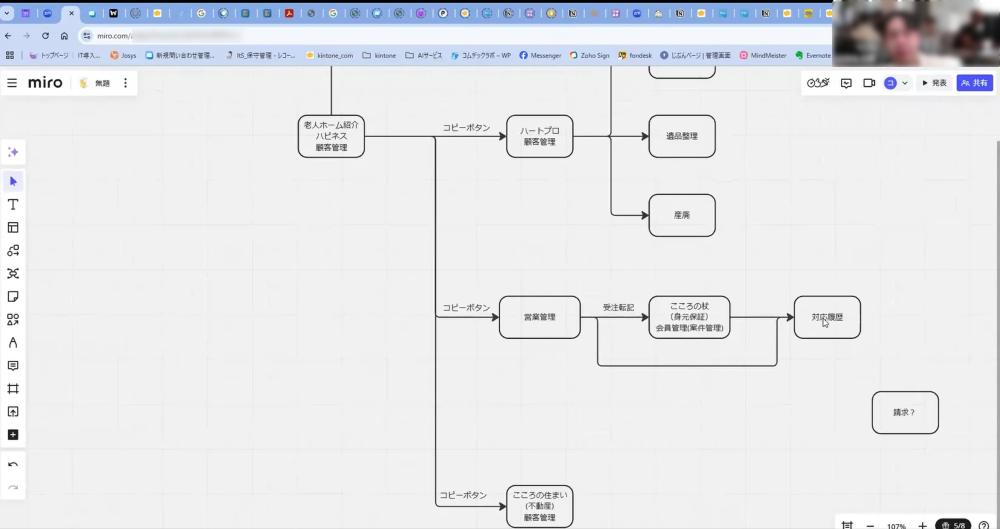The height and width of the screenshot is (529, 1000).
Task: Select the 遺品整理 node
Action: [x=682, y=136]
